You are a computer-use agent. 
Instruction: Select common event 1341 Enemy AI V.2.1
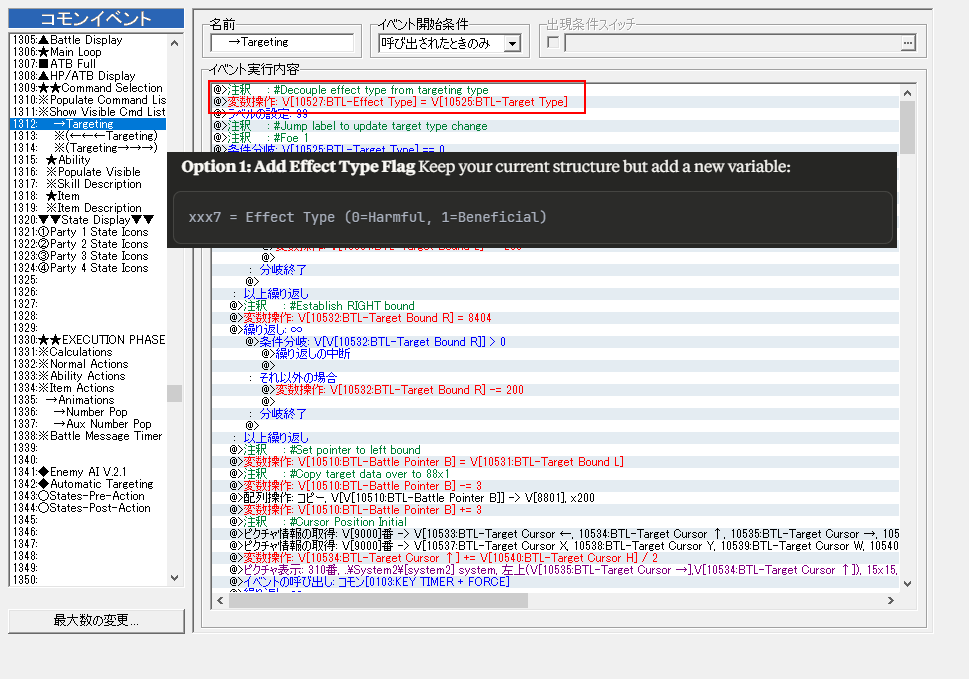(88, 472)
